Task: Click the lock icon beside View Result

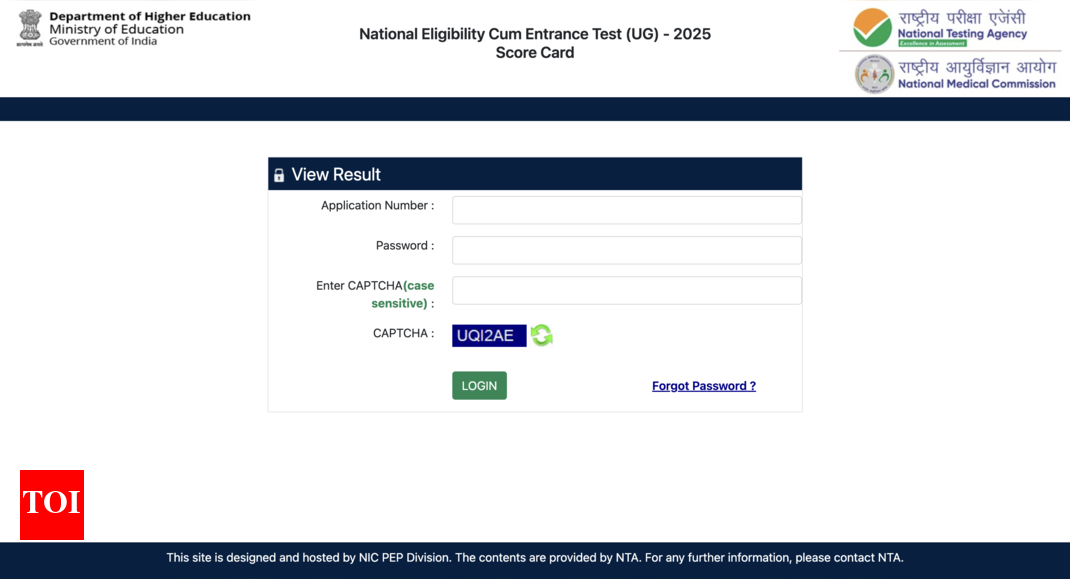Action: point(279,175)
